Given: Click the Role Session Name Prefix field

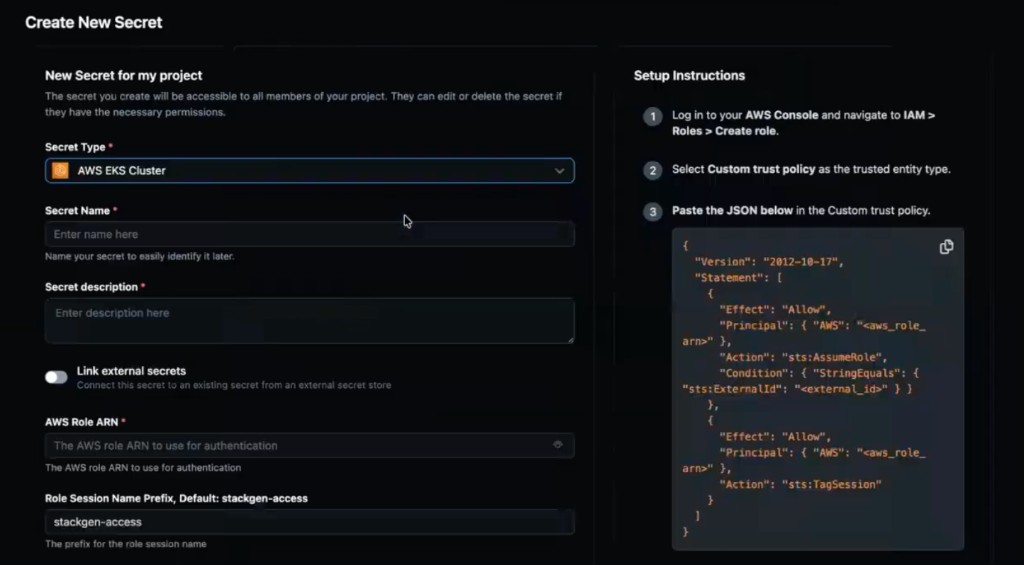Looking at the screenshot, I should 310,522.
